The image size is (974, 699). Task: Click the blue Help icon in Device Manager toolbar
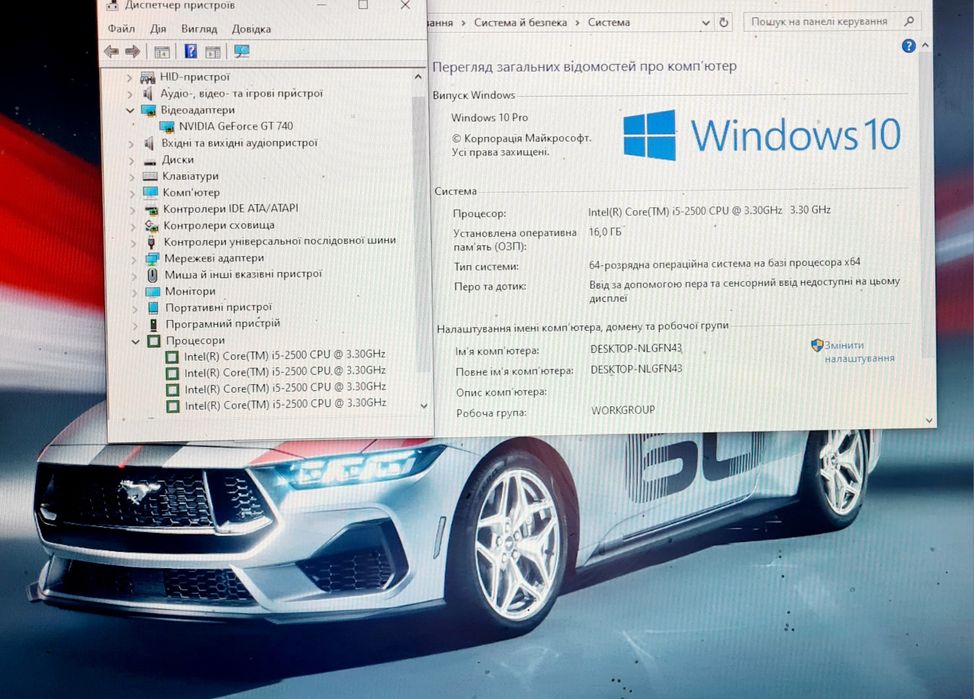(x=191, y=51)
